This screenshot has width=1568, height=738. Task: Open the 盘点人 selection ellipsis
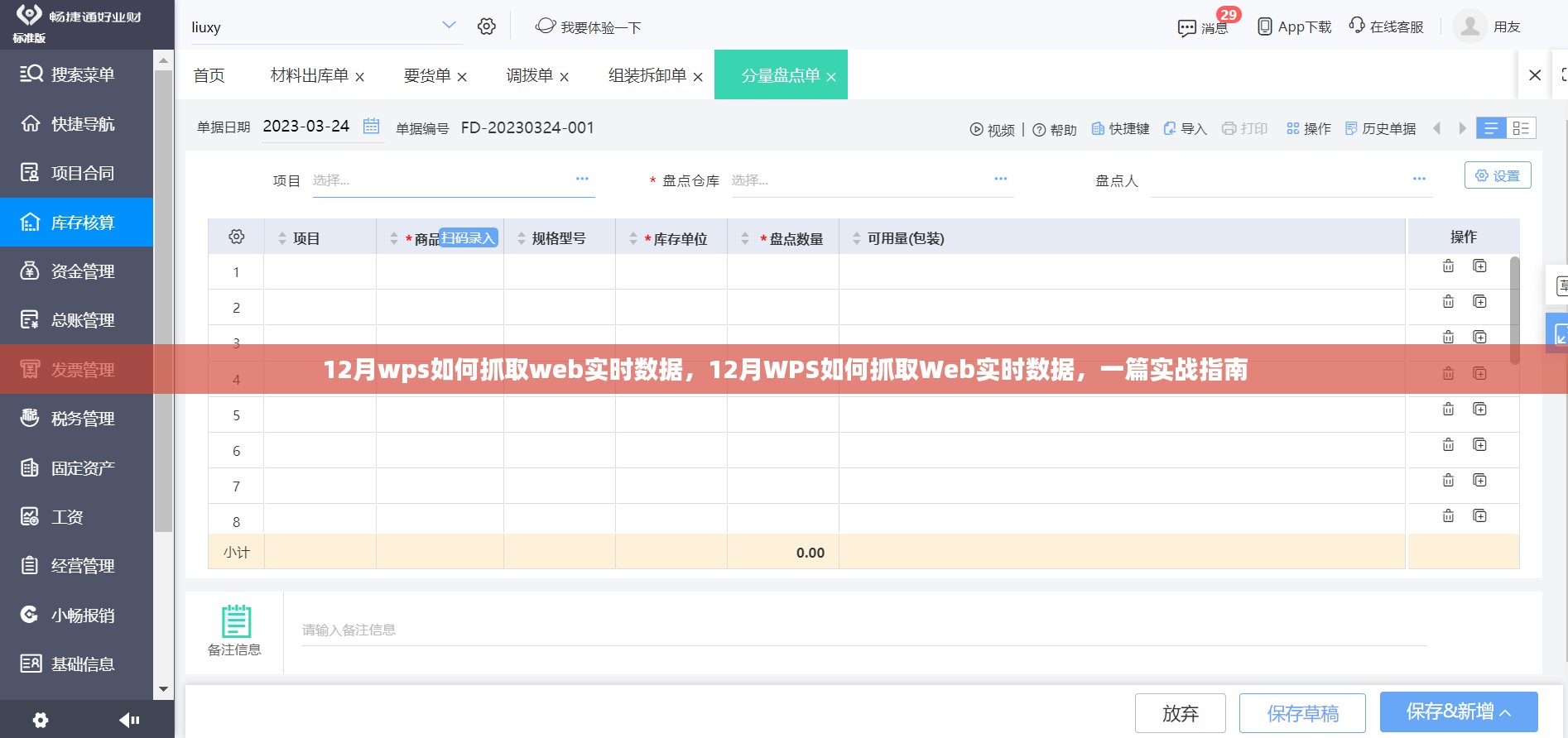point(1419,179)
